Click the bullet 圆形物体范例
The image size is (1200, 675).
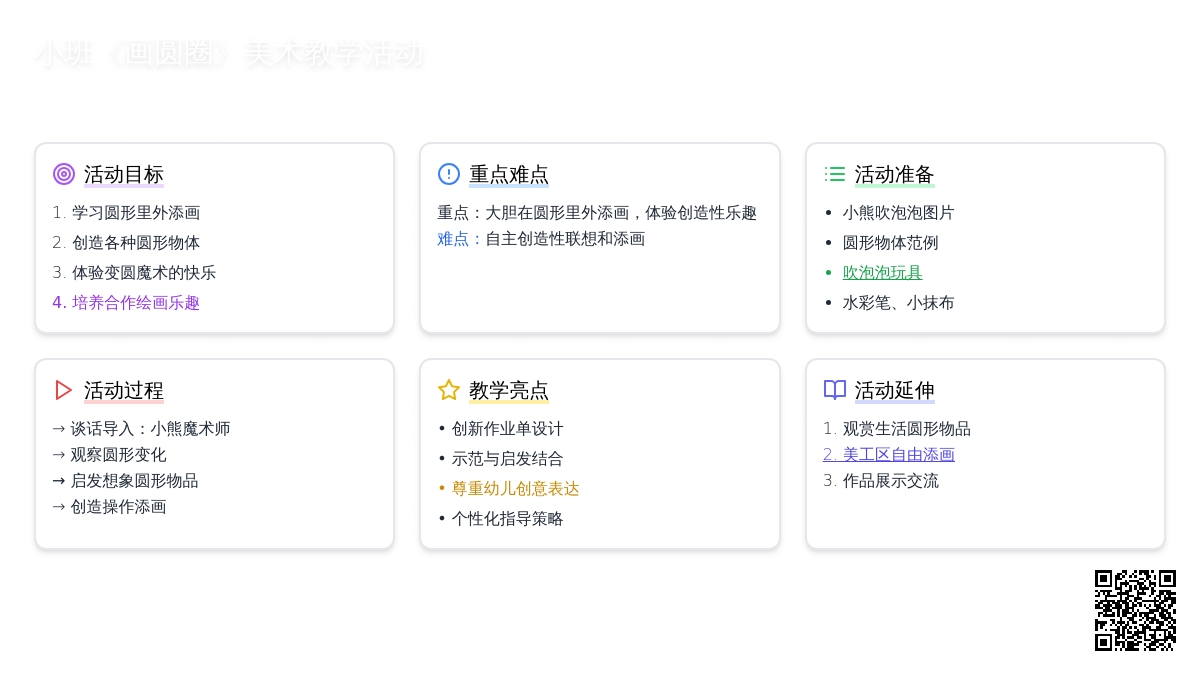[891, 242]
